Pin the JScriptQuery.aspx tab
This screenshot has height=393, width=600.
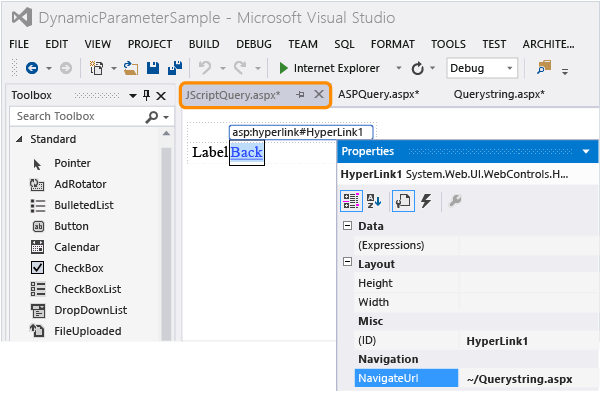300,95
